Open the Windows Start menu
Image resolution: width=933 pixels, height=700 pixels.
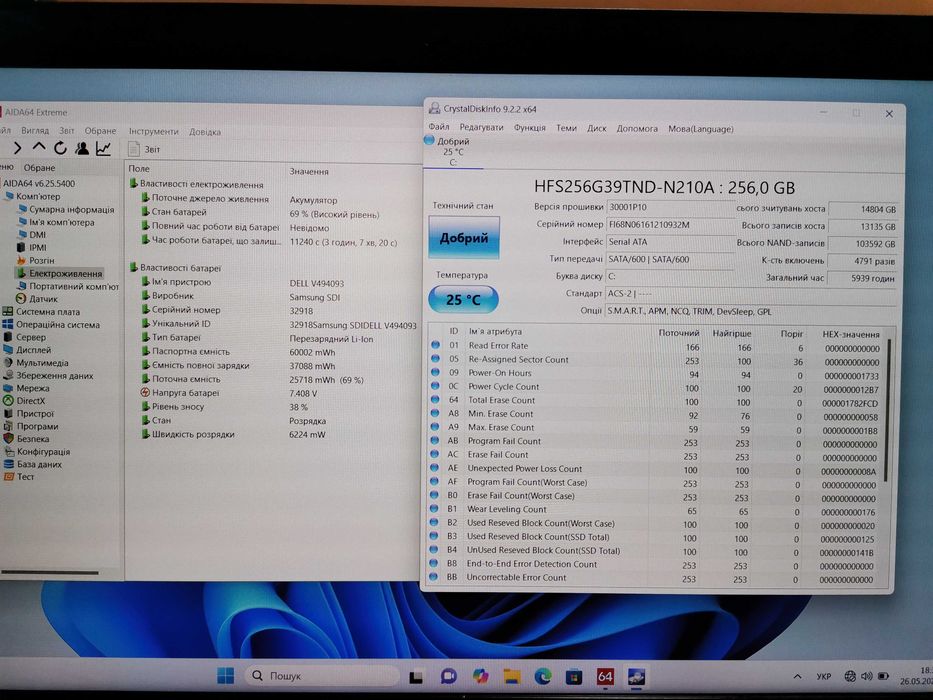tap(226, 676)
